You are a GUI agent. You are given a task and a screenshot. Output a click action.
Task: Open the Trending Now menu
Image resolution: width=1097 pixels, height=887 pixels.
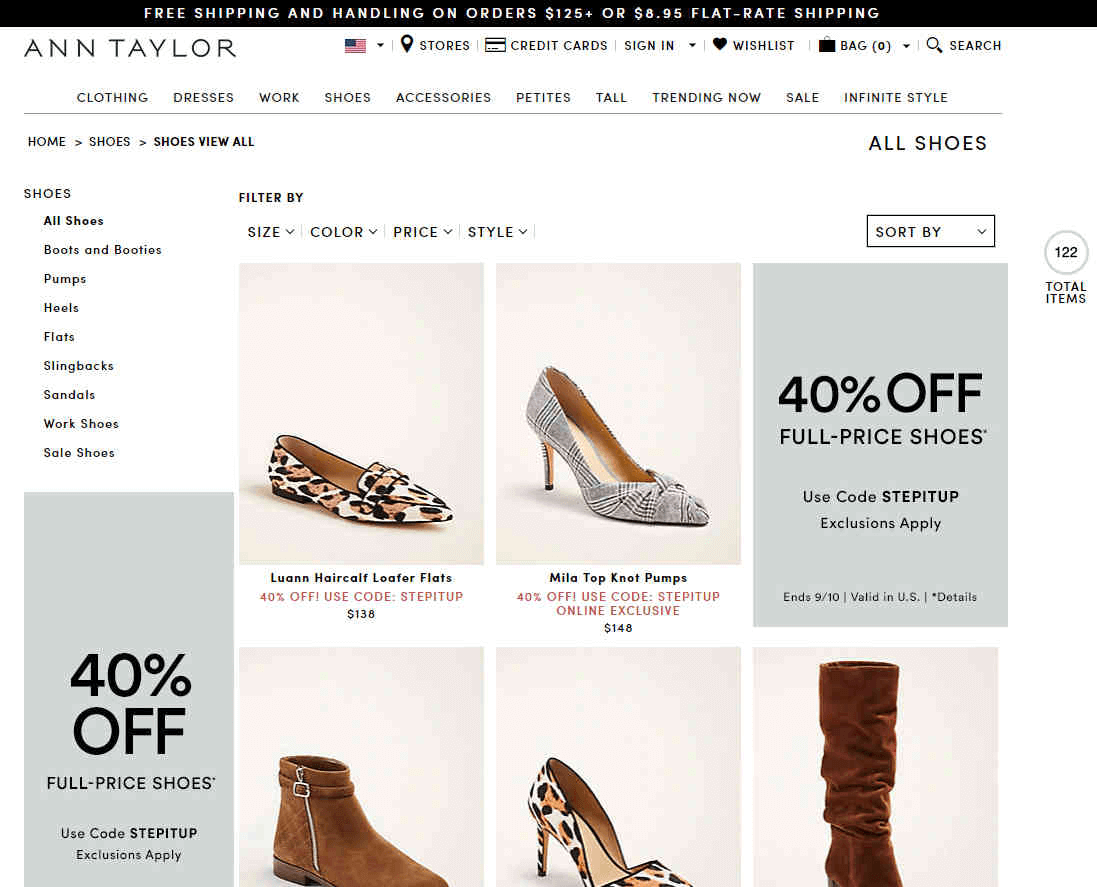coord(707,97)
